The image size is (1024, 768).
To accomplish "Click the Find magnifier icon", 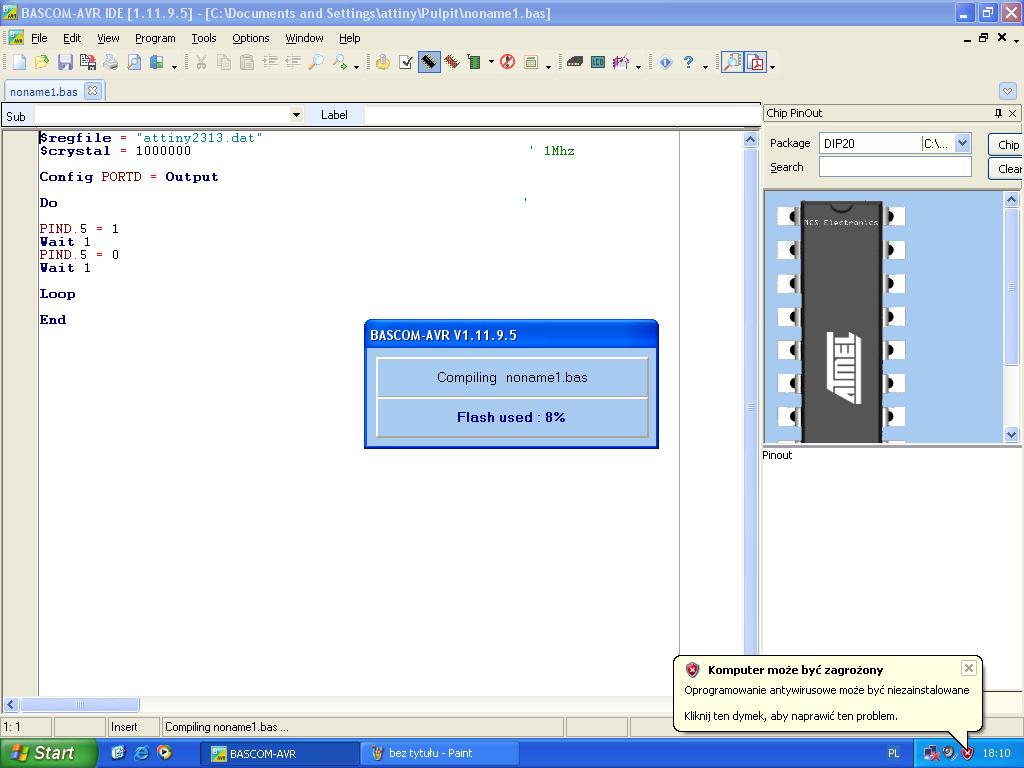I will [x=315, y=62].
